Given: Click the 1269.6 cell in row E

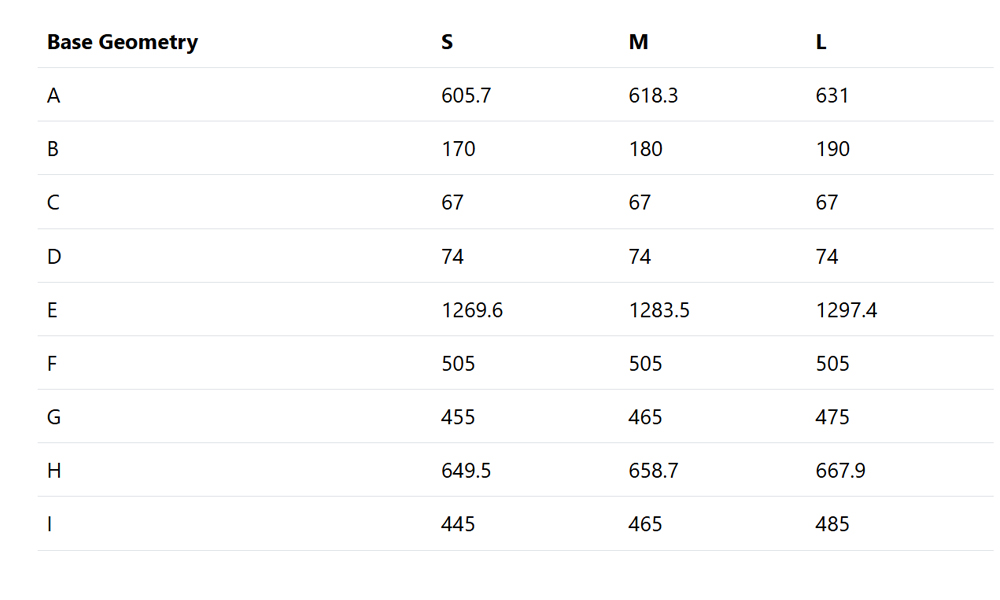Looking at the screenshot, I should pyautogui.click(x=472, y=311).
